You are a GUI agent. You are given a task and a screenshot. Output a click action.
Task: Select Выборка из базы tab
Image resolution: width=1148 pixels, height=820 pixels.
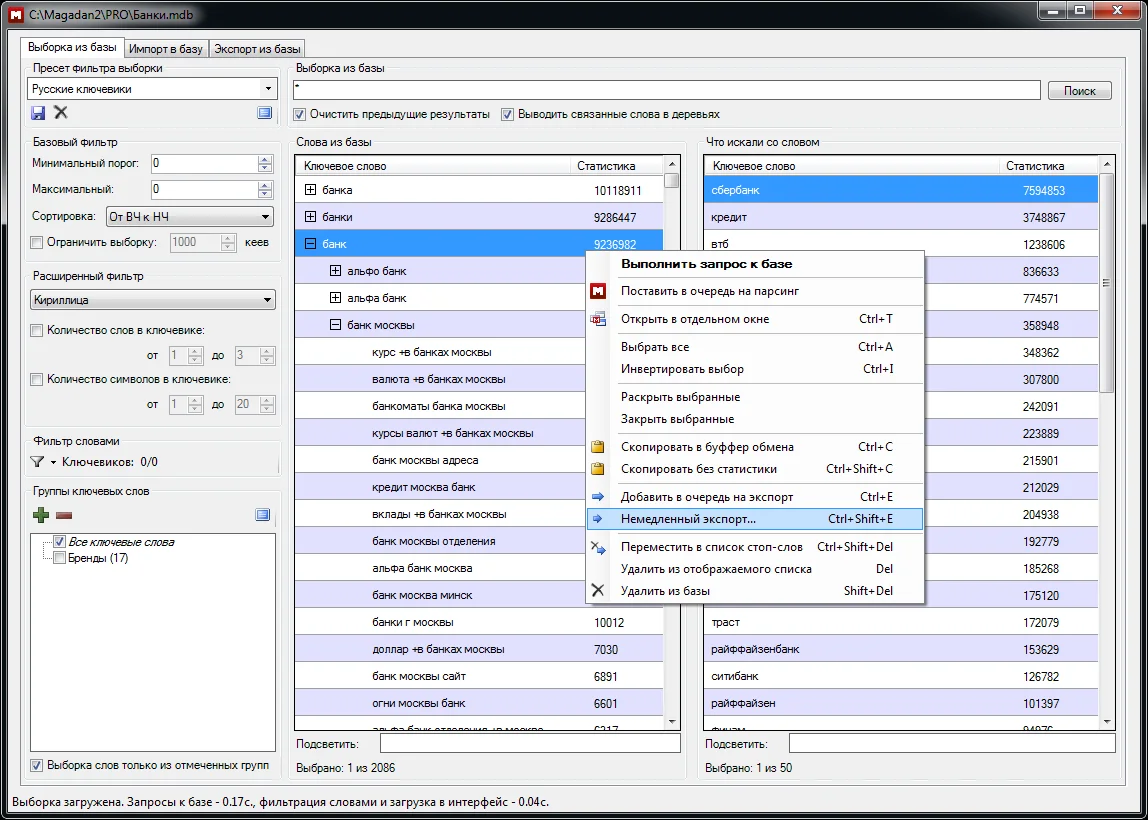tap(72, 48)
